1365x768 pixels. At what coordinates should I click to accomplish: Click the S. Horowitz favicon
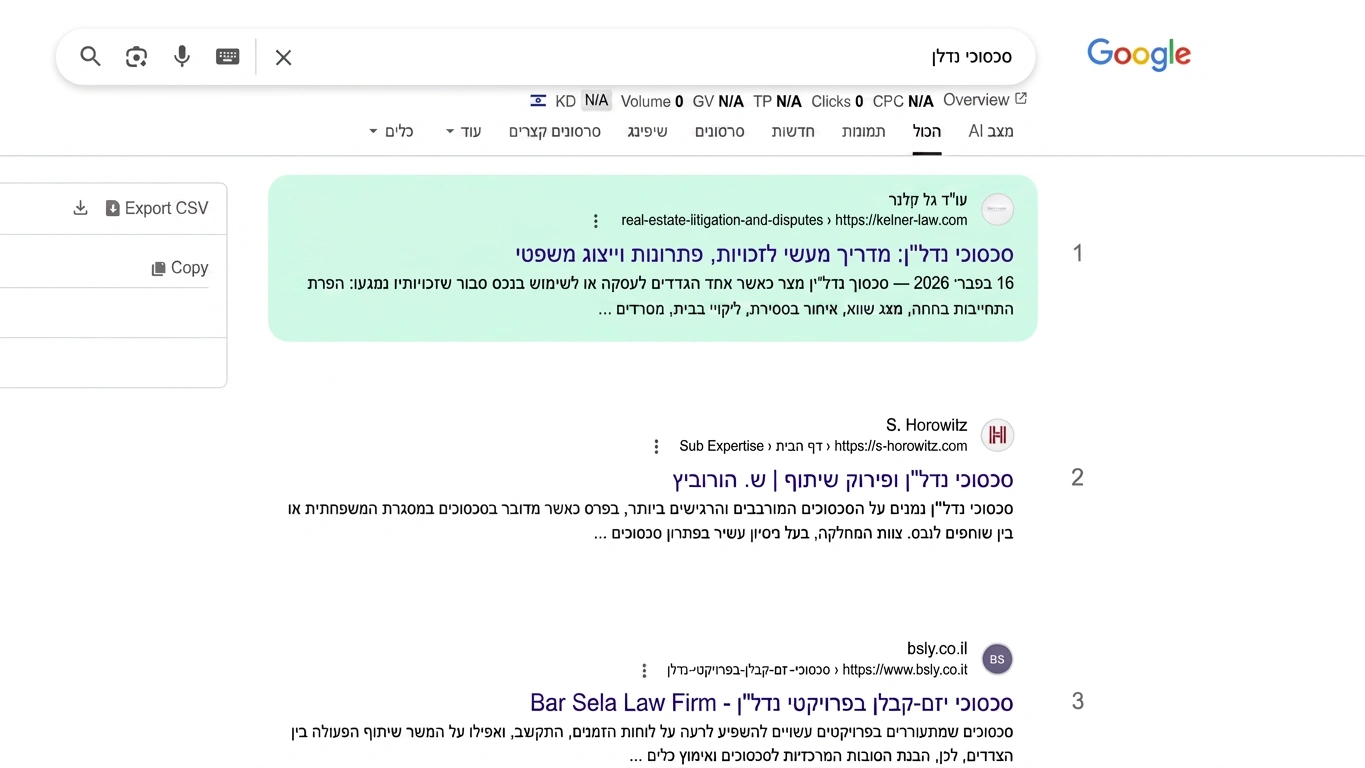(x=997, y=435)
